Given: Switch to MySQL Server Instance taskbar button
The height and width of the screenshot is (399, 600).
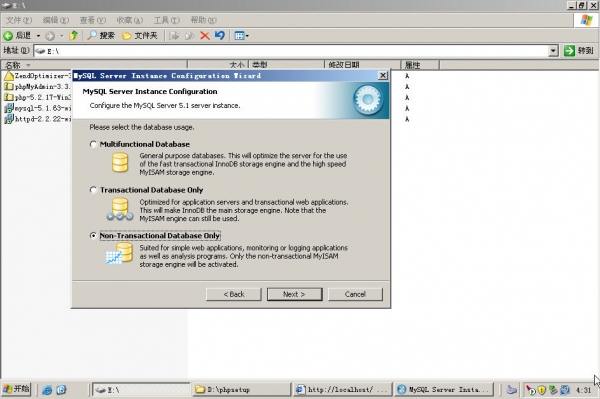Looking at the screenshot, I should (444, 389).
